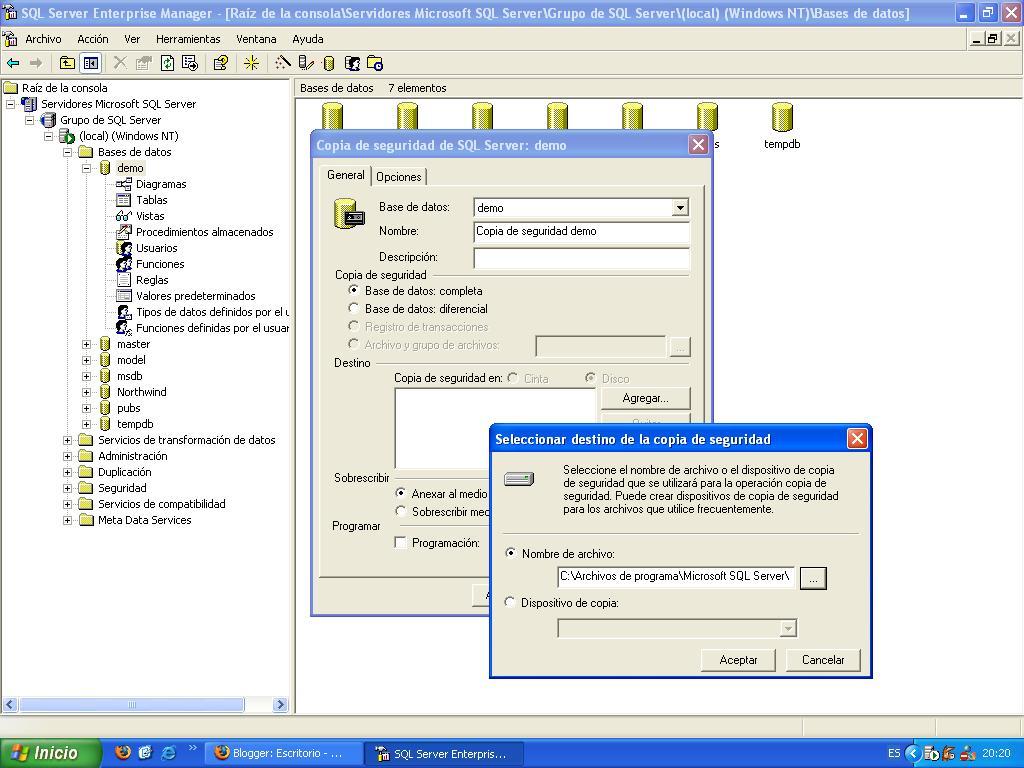Viewport: 1024px width, 768px height.
Task: Click the console tree horizontal scrollbar thumb
Action: click(x=132, y=705)
